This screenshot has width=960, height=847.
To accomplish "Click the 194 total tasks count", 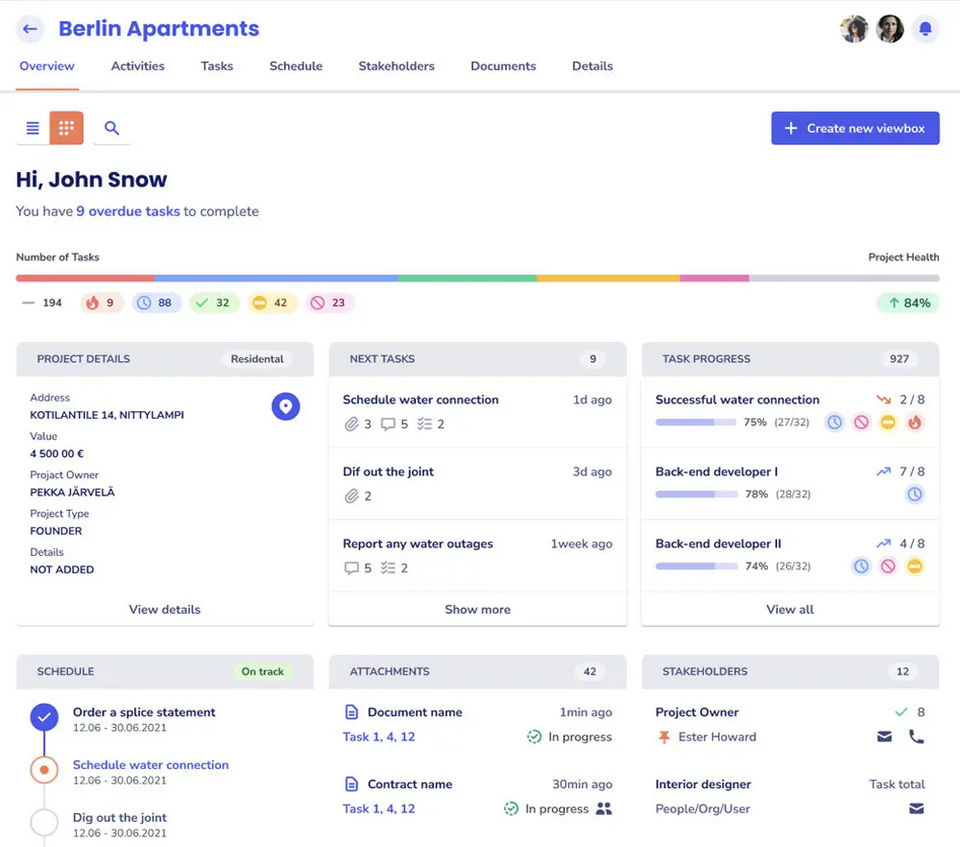I will click(x=52, y=303).
